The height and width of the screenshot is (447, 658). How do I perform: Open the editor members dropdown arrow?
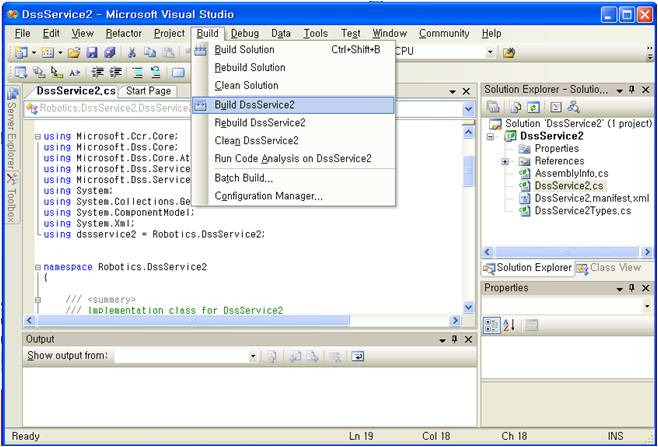[468, 109]
